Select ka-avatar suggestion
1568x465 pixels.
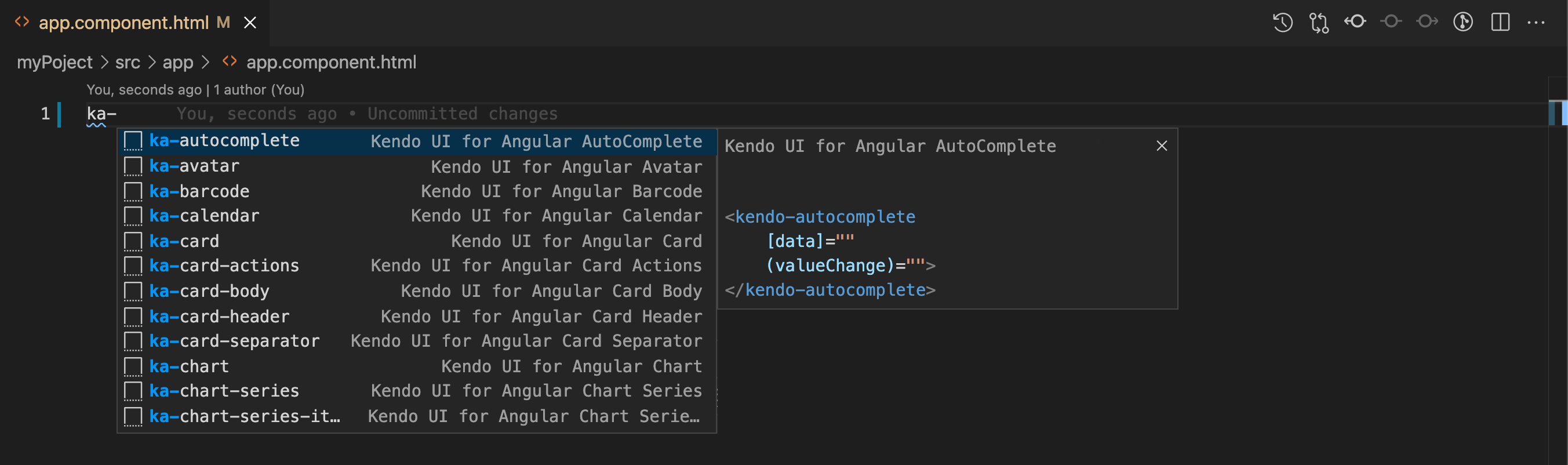[416, 166]
